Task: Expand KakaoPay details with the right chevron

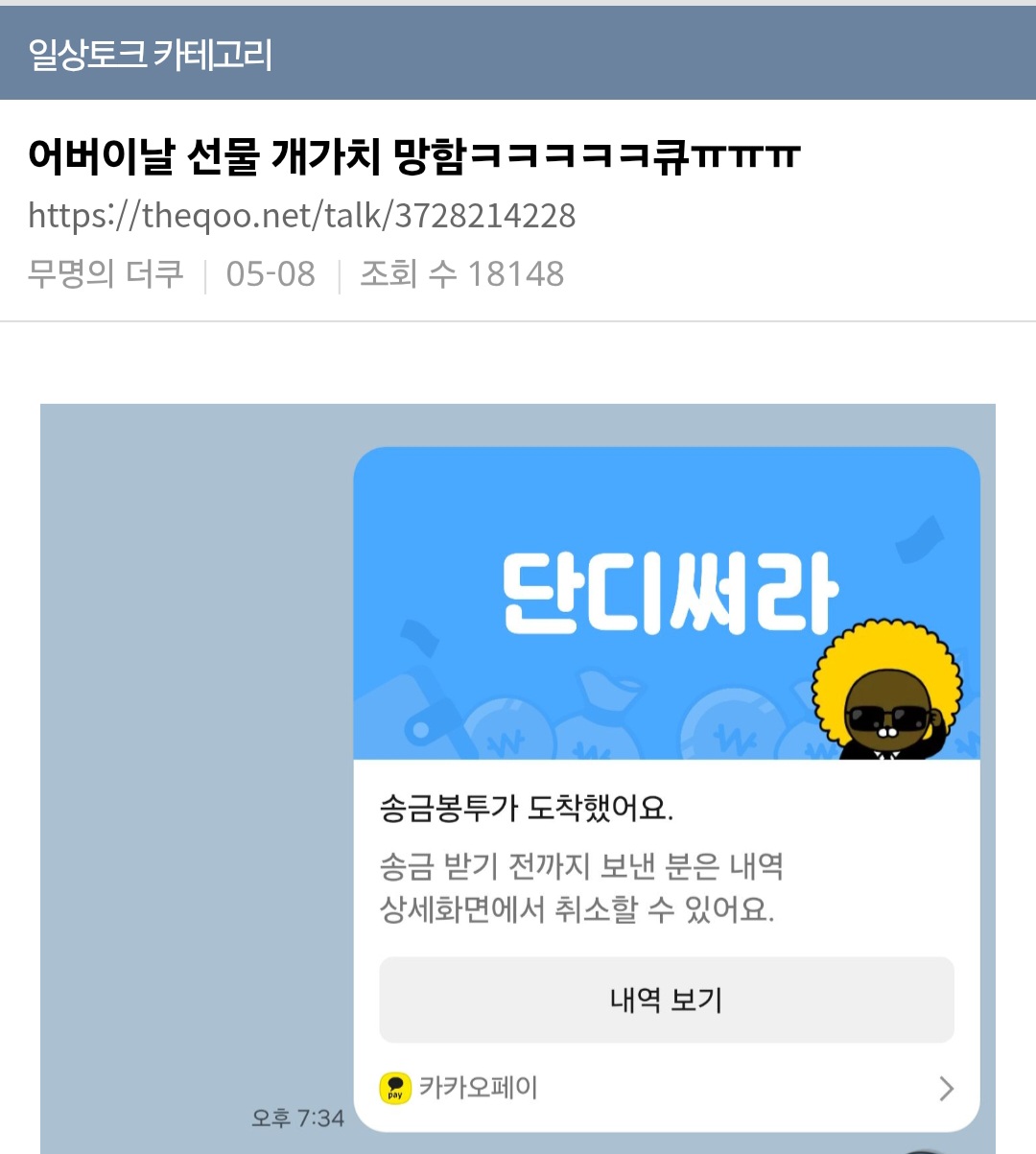Action: pyautogui.click(x=947, y=1089)
